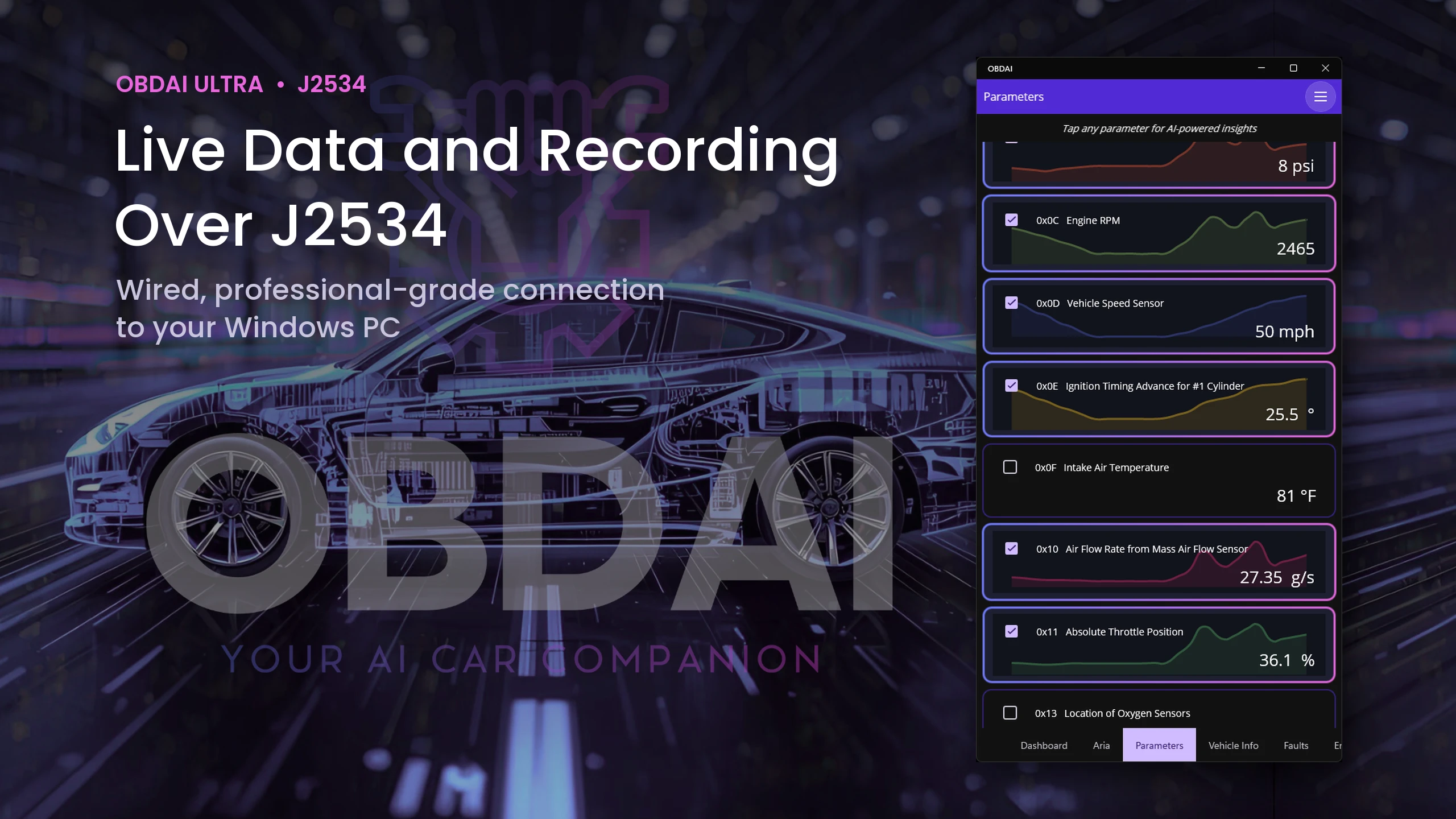Click the 0x11 PID code
Image resolution: width=1456 pixels, height=819 pixels.
point(1046,632)
